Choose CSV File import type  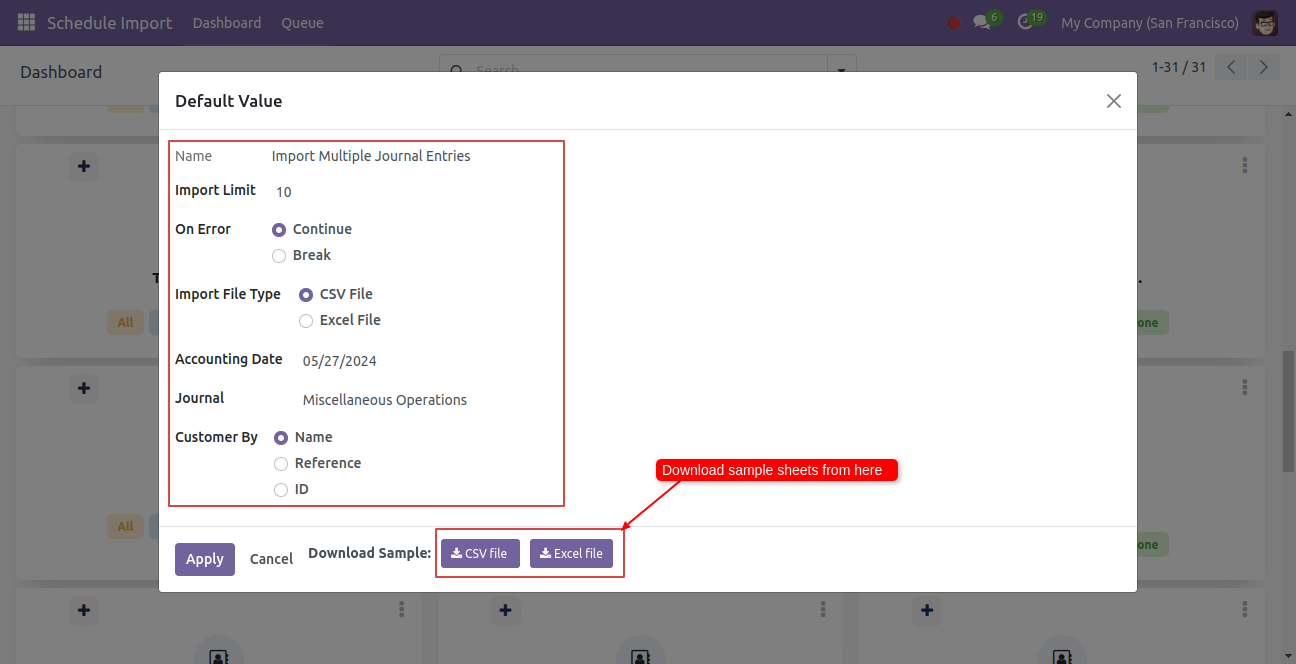[x=306, y=295]
